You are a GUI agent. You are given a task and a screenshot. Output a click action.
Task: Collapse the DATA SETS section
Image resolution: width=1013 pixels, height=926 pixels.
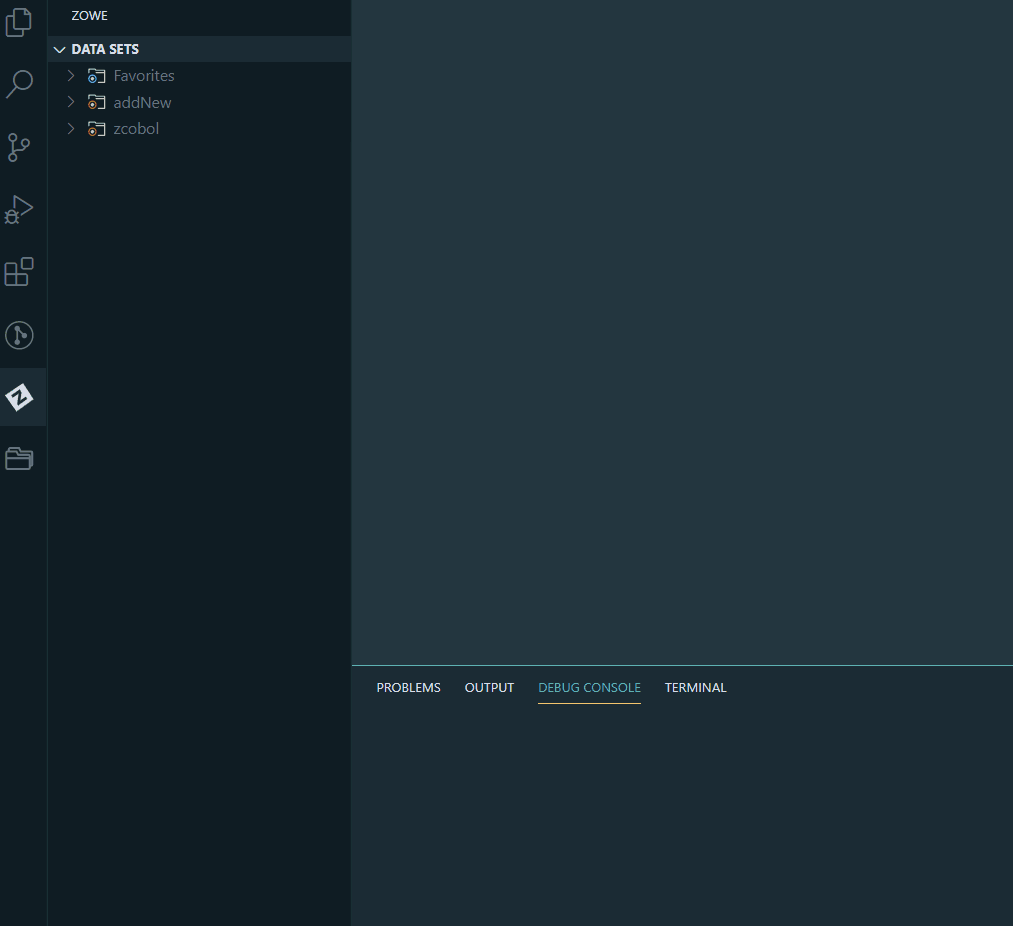pyautogui.click(x=59, y=49)
